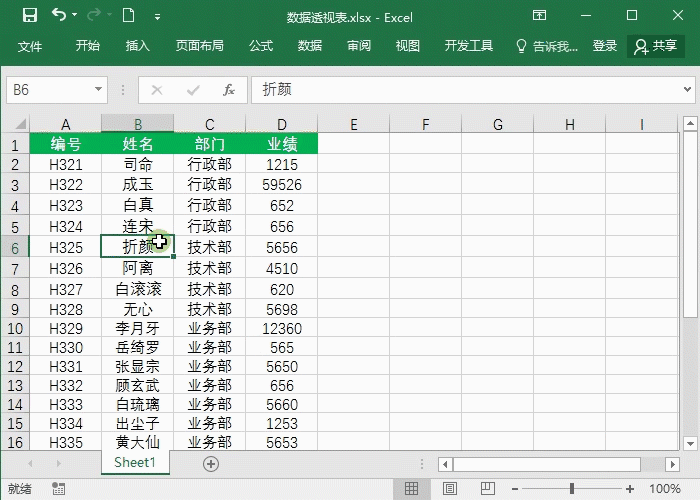700x500 pixels.
Task: Click the previous sheet navigation arrow
Action: [x=30, y=464]
